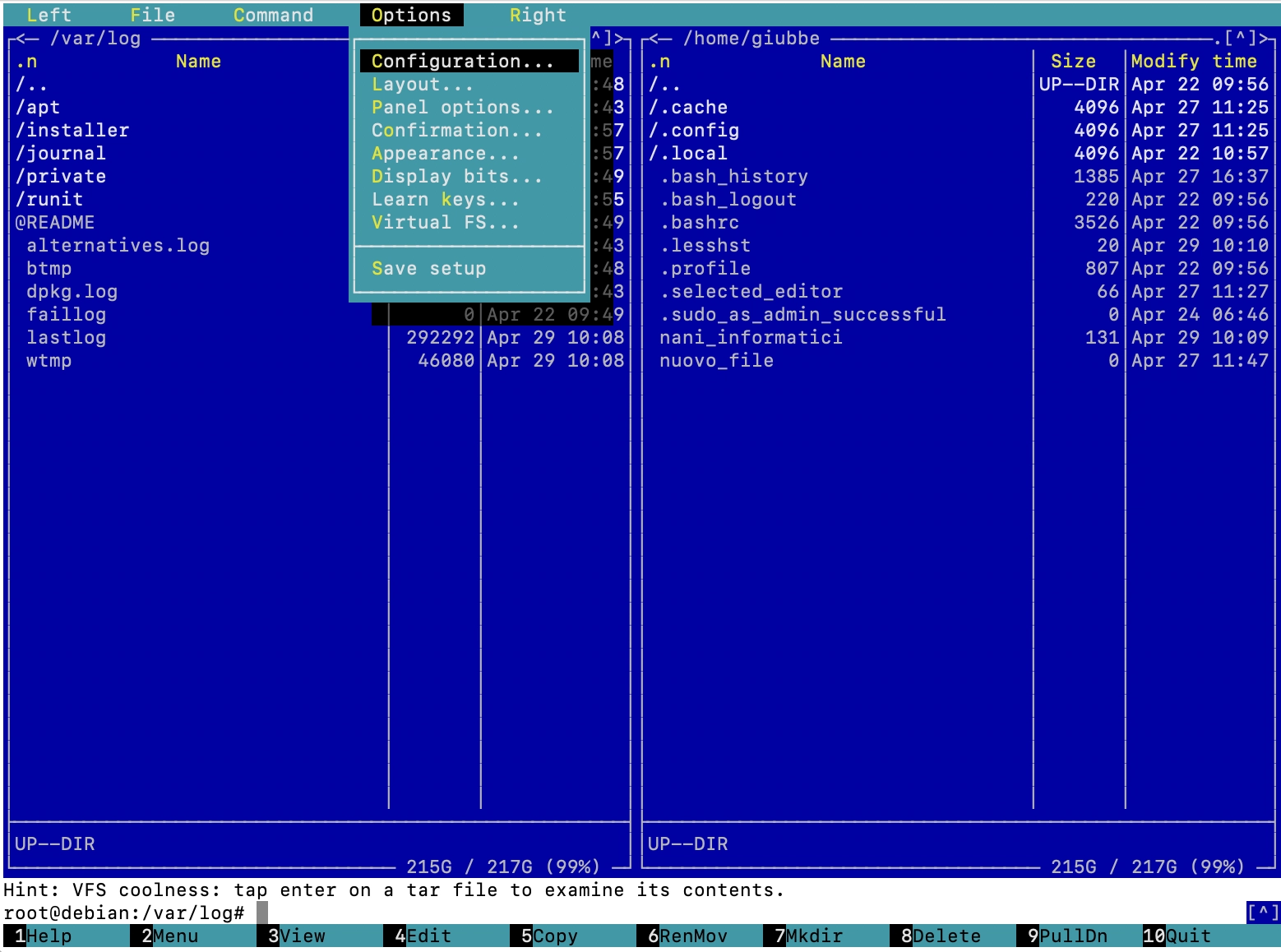1281x952 pixels.
Task: Open Configuration in the Options menu
Action: click(462, 62)
